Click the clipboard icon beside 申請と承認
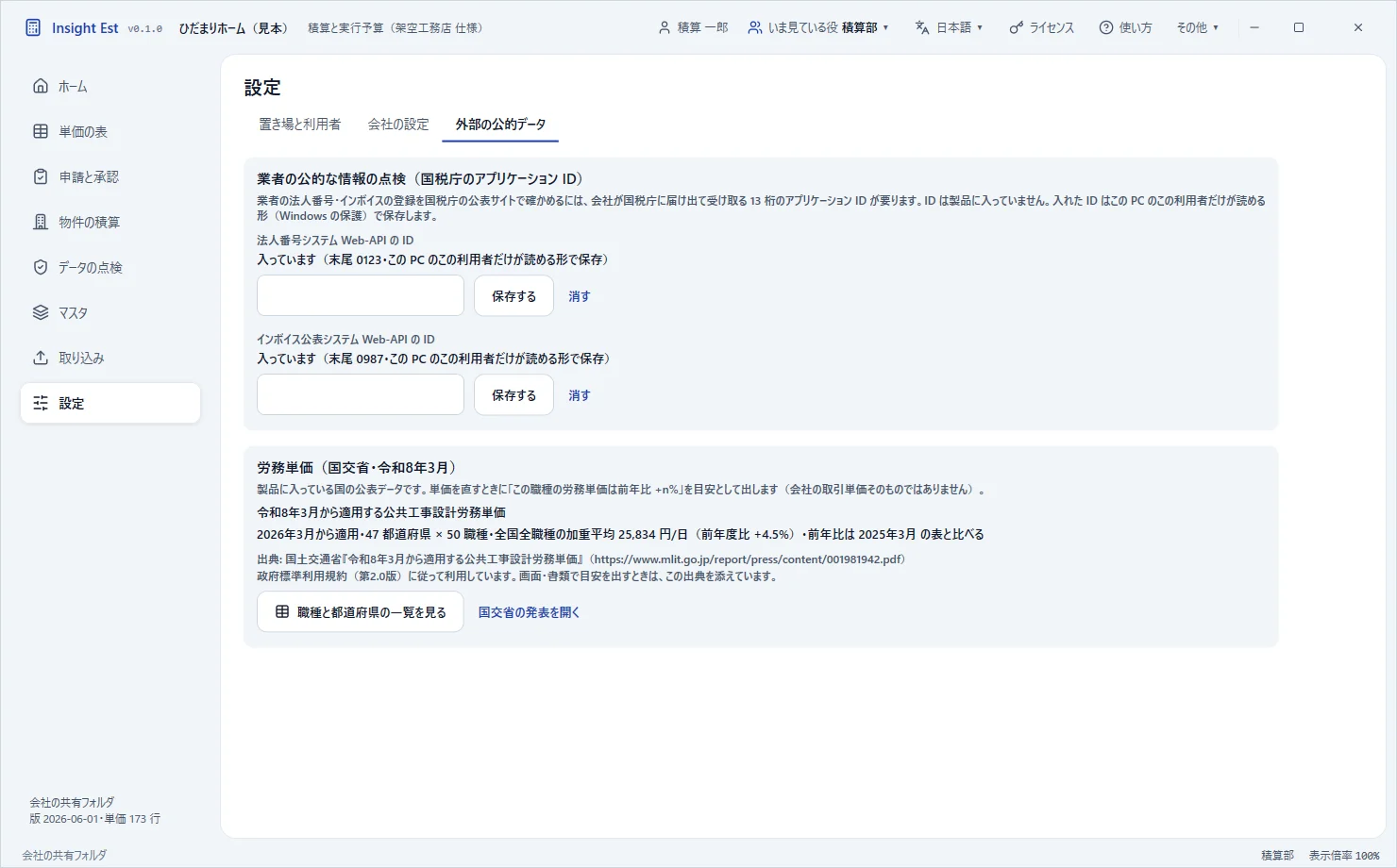1397x868 pixels. [41, 176]
